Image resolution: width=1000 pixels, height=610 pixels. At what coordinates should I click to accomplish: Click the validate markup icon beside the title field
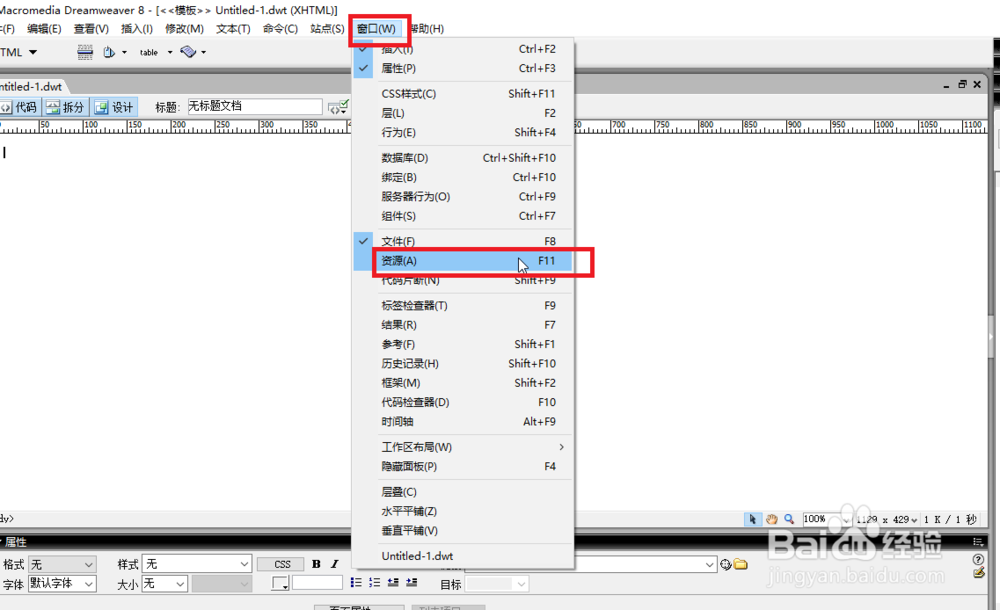point(338,107)
